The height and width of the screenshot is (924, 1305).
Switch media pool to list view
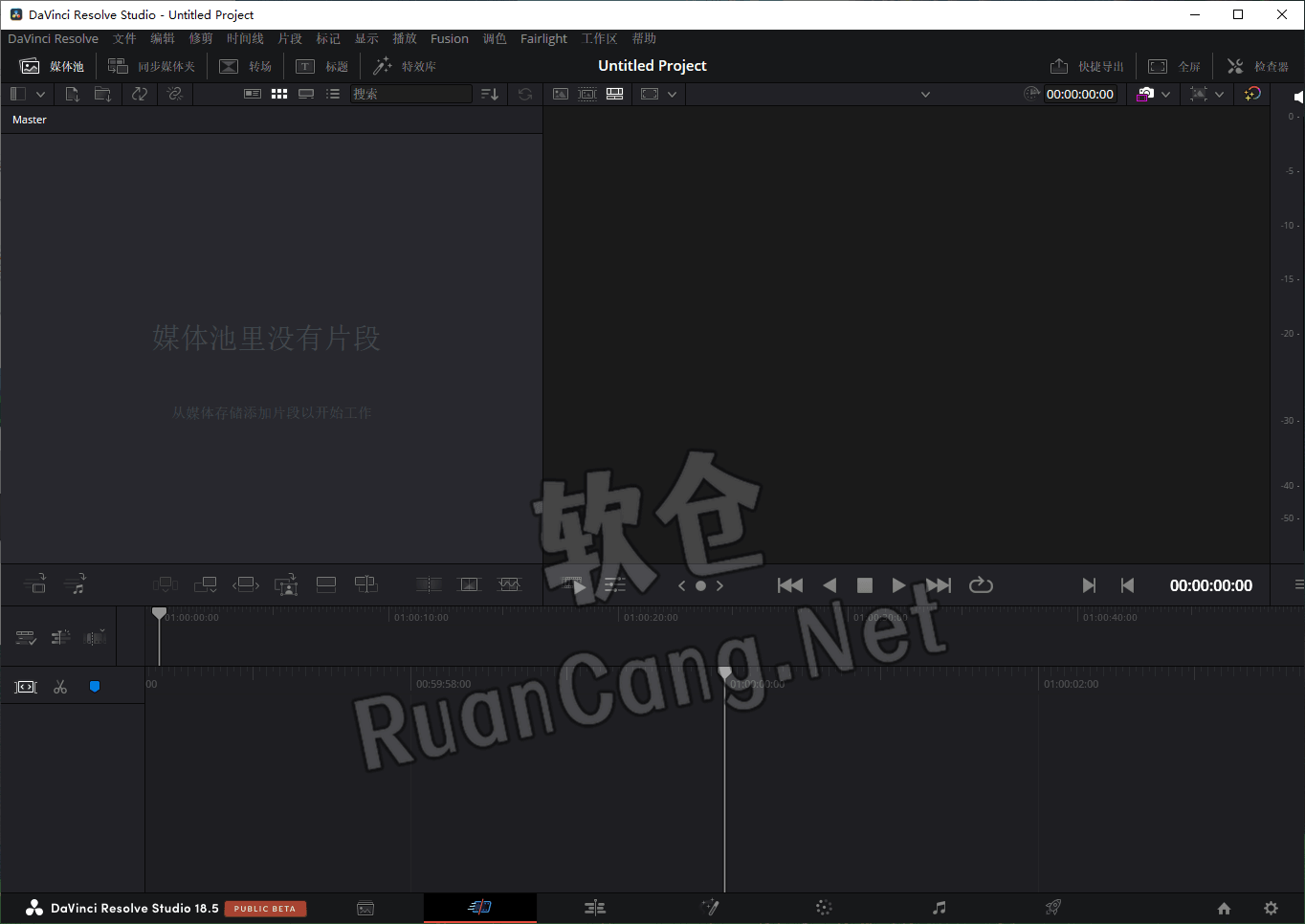pos(333,94)
